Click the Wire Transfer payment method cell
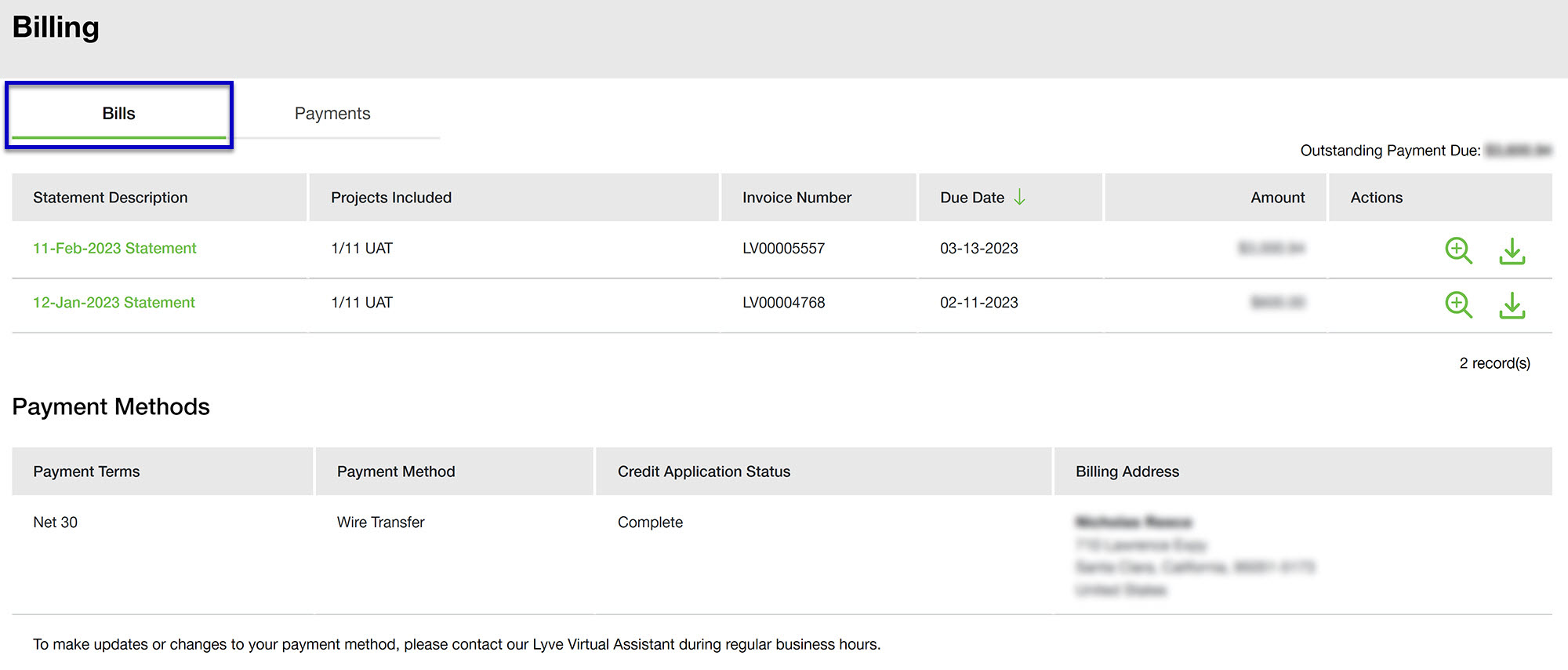This screenshot has width=1568, height=670. coord(380,523)
